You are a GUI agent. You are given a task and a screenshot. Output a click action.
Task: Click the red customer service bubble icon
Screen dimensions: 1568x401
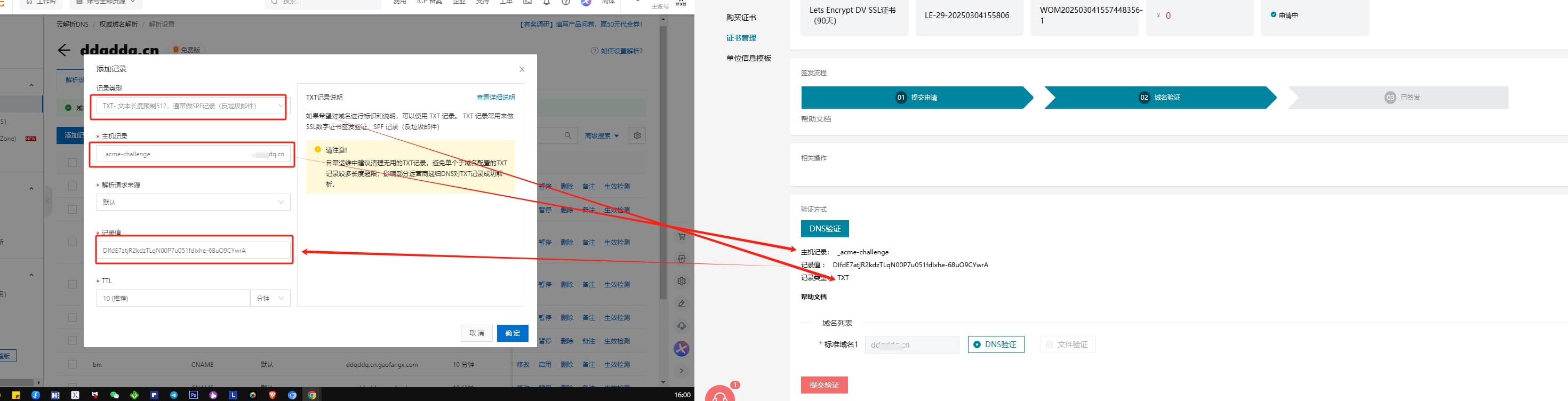pyautogui.click(x=720, y=395)
